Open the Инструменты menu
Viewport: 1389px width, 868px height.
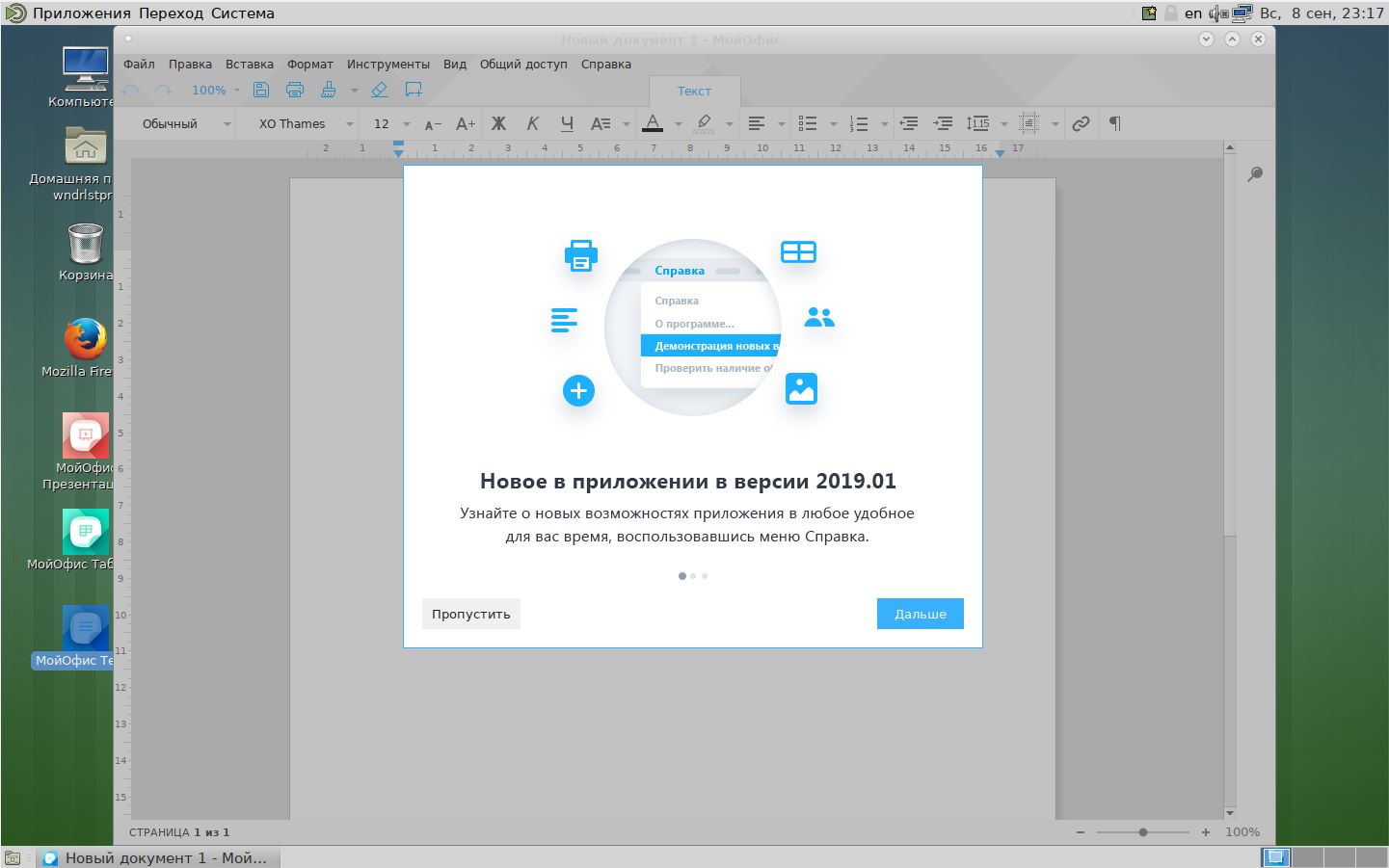tap(388, 64)
